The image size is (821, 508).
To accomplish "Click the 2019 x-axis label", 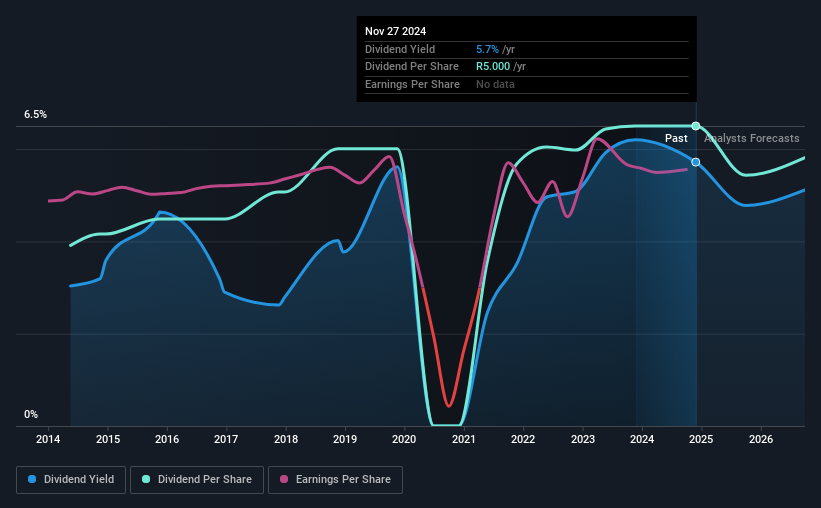I will tap(345, 439).
